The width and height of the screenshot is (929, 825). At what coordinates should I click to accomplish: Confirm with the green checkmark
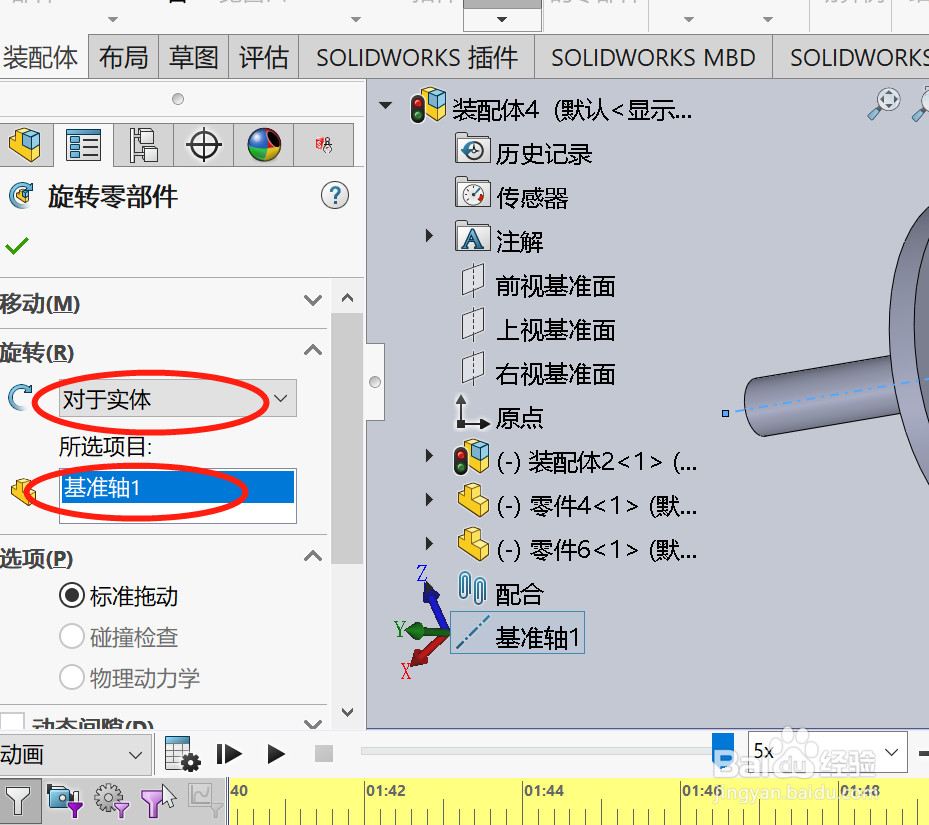(17, 245)
